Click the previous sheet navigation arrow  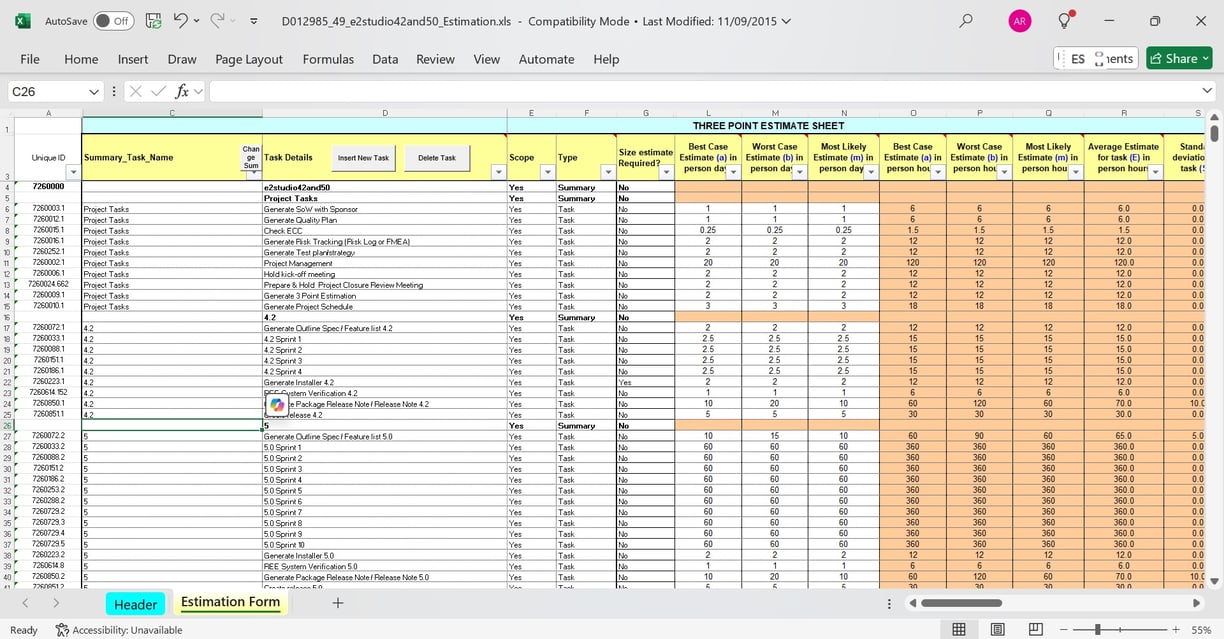point(25,603)
